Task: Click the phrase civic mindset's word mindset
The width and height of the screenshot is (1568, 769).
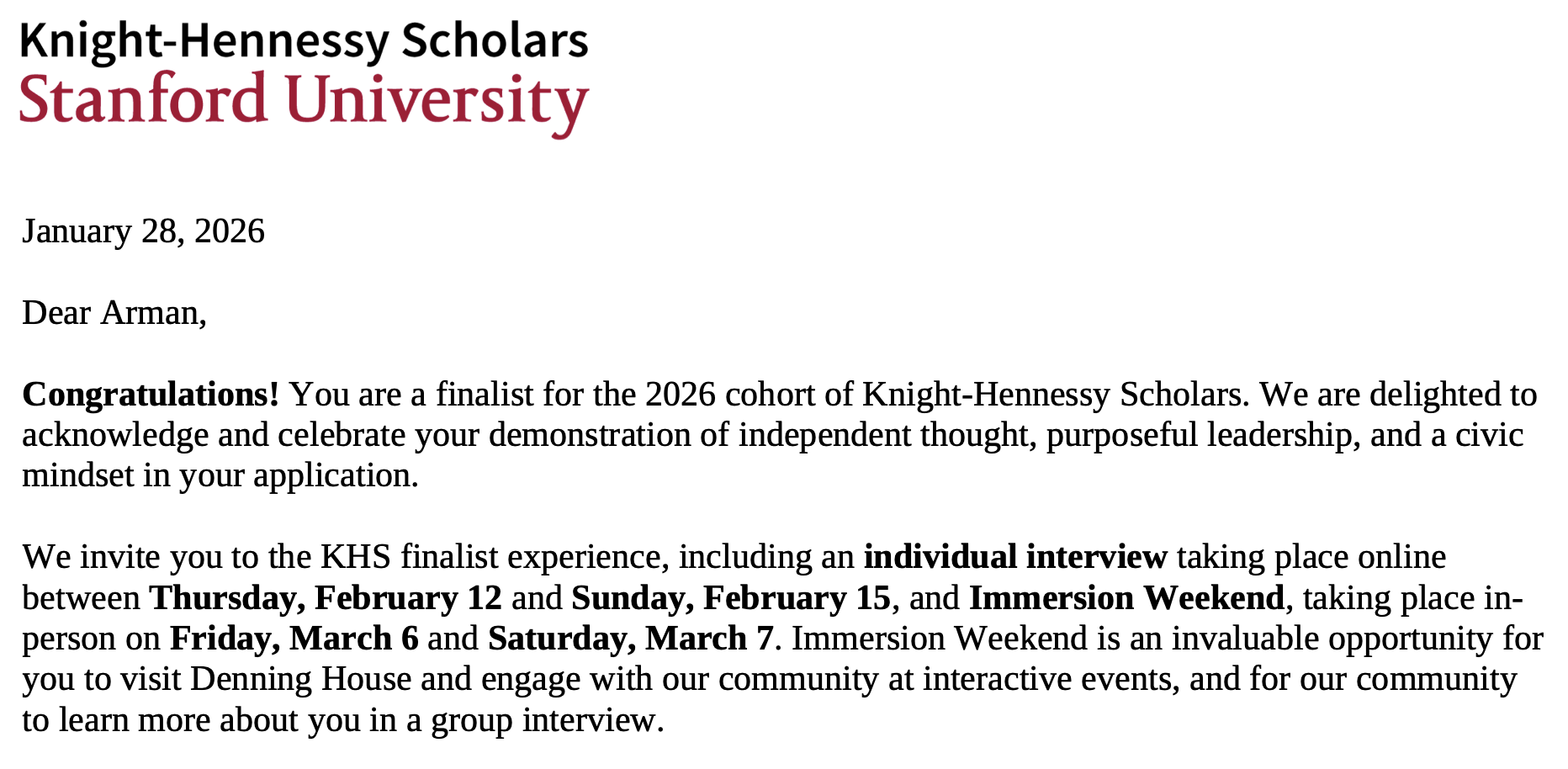Action: [77, 475]
